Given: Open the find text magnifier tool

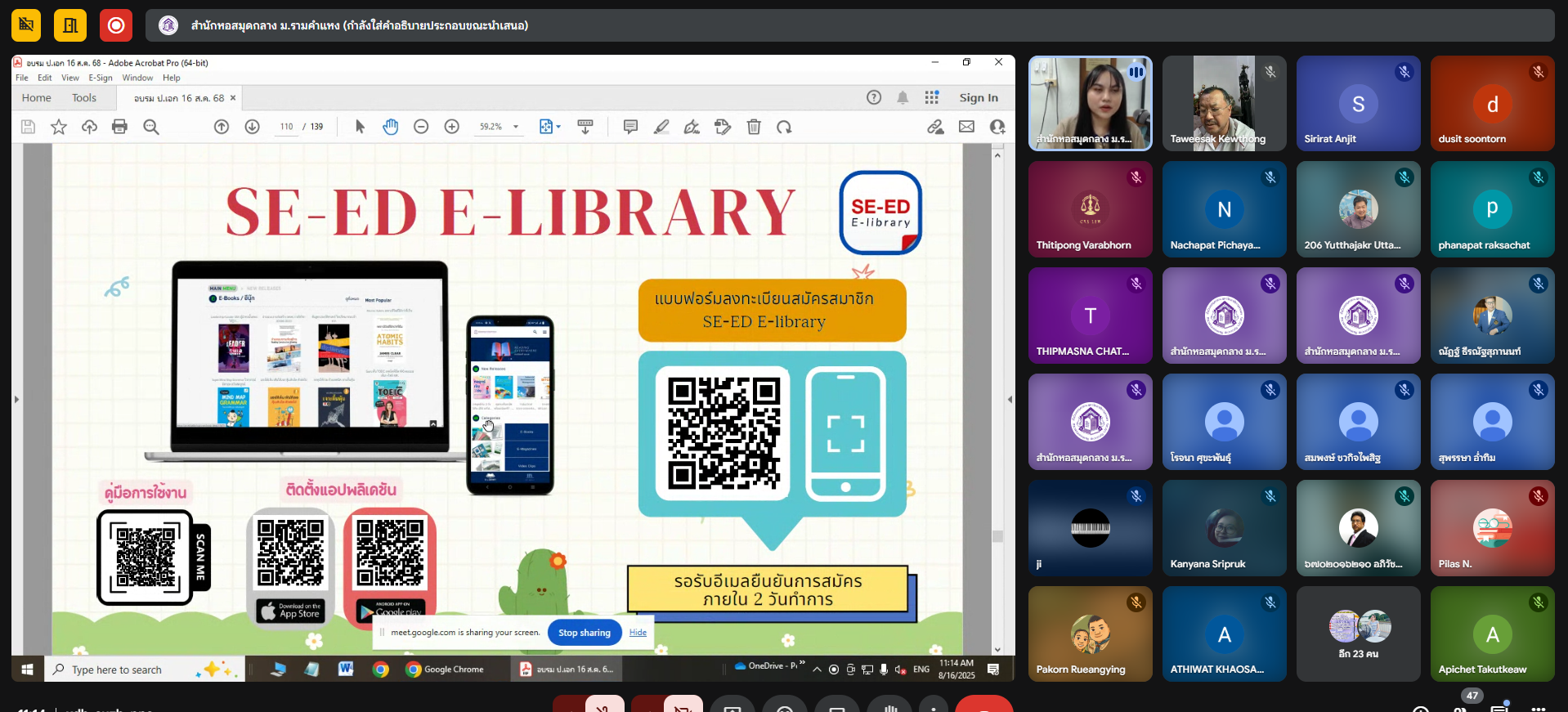Looking at the screenshot, I should pyautogui.click(x=151, y=127).
